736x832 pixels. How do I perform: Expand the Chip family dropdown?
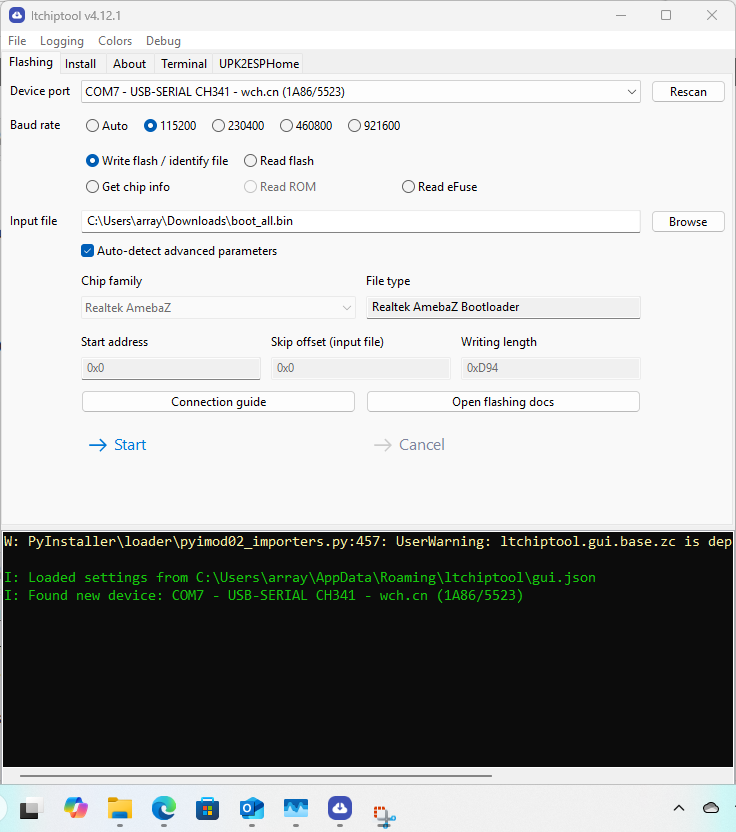(x=218, y=308)
